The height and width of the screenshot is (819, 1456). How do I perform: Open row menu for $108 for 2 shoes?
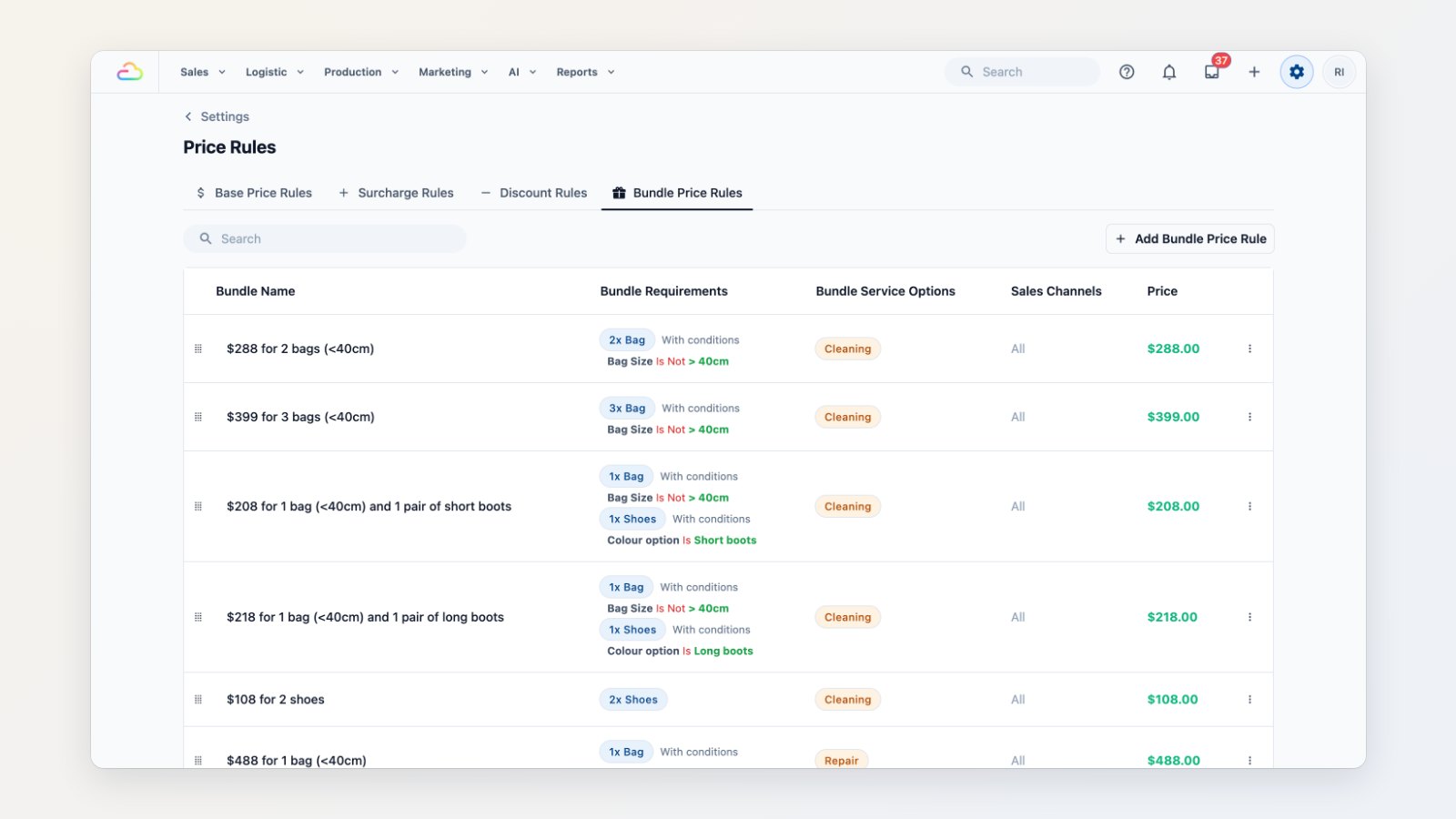point(1249,700)
